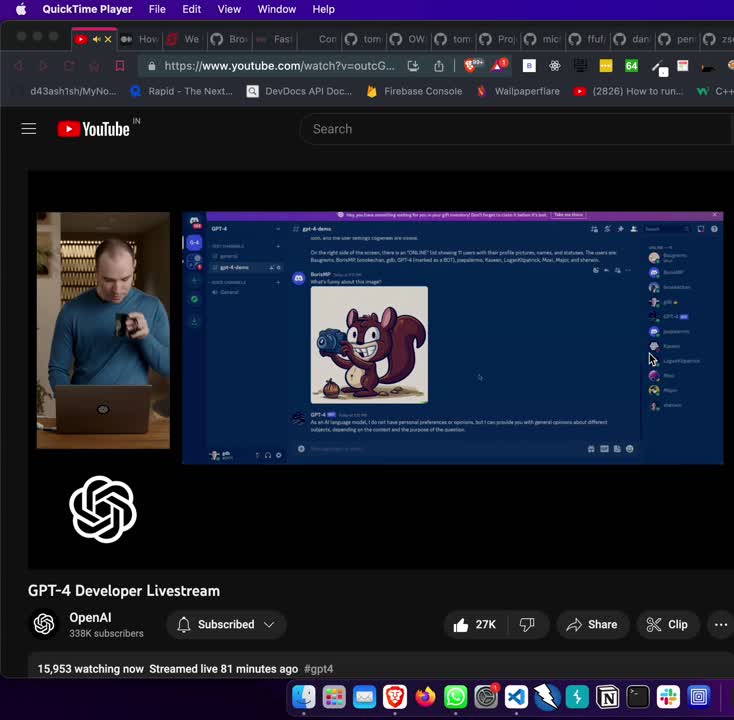Like the video with thumbs up
This screenshot has width=734, height=720.
point(474,625)
